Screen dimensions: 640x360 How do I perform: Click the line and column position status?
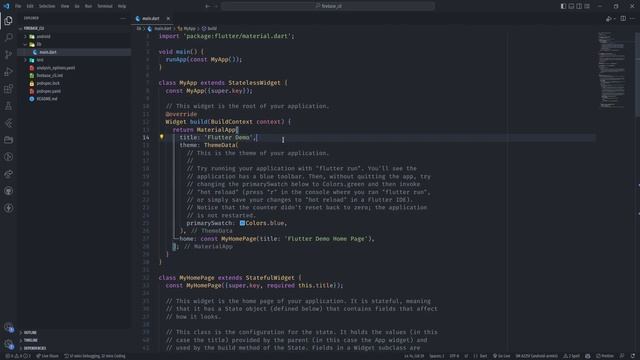click(414, 356)
